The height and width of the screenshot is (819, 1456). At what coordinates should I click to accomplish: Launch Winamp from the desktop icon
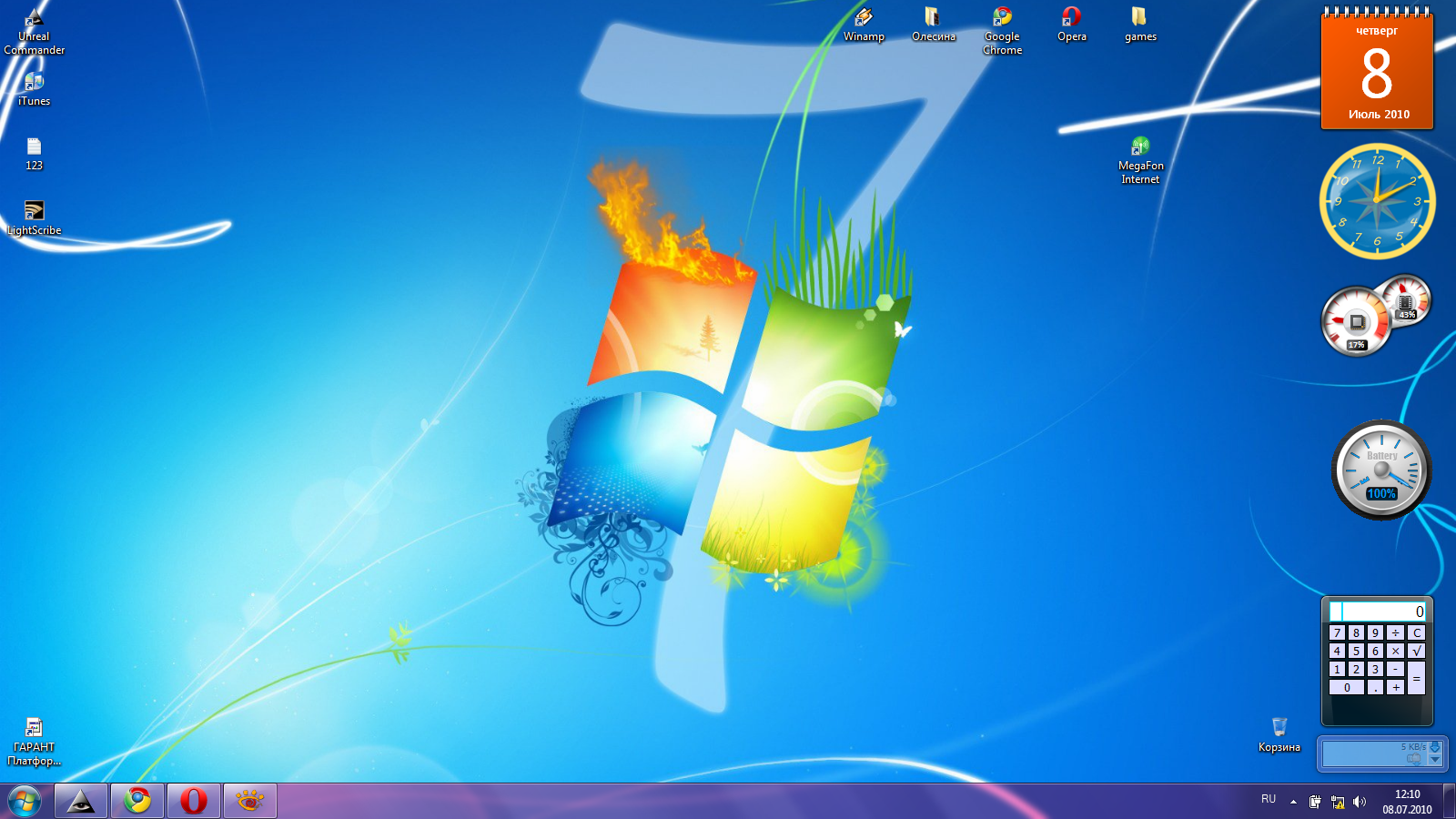(x=864, y=25)
